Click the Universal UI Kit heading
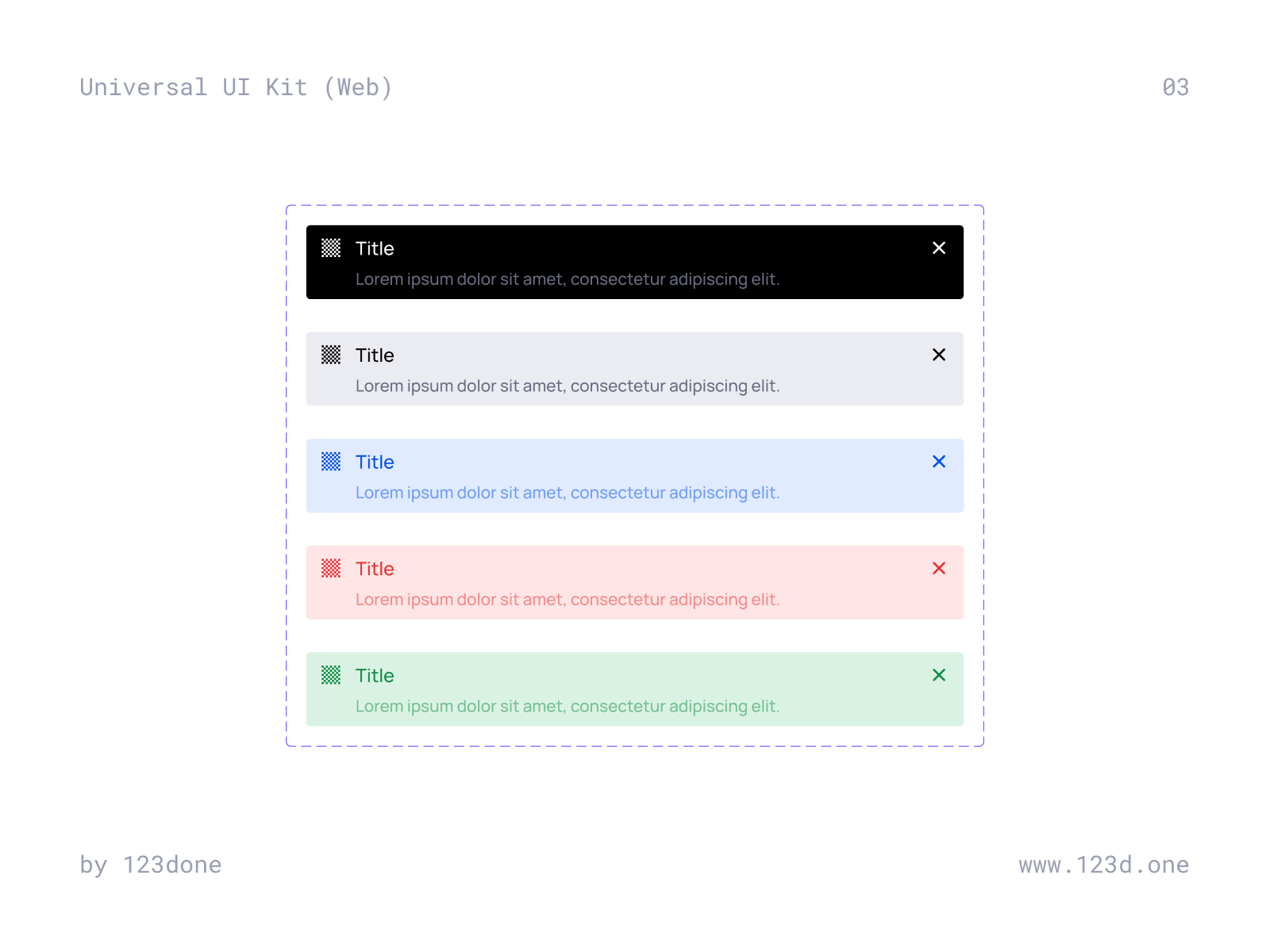This screenshot has height=952, width=1270. (x=236, y=87)
